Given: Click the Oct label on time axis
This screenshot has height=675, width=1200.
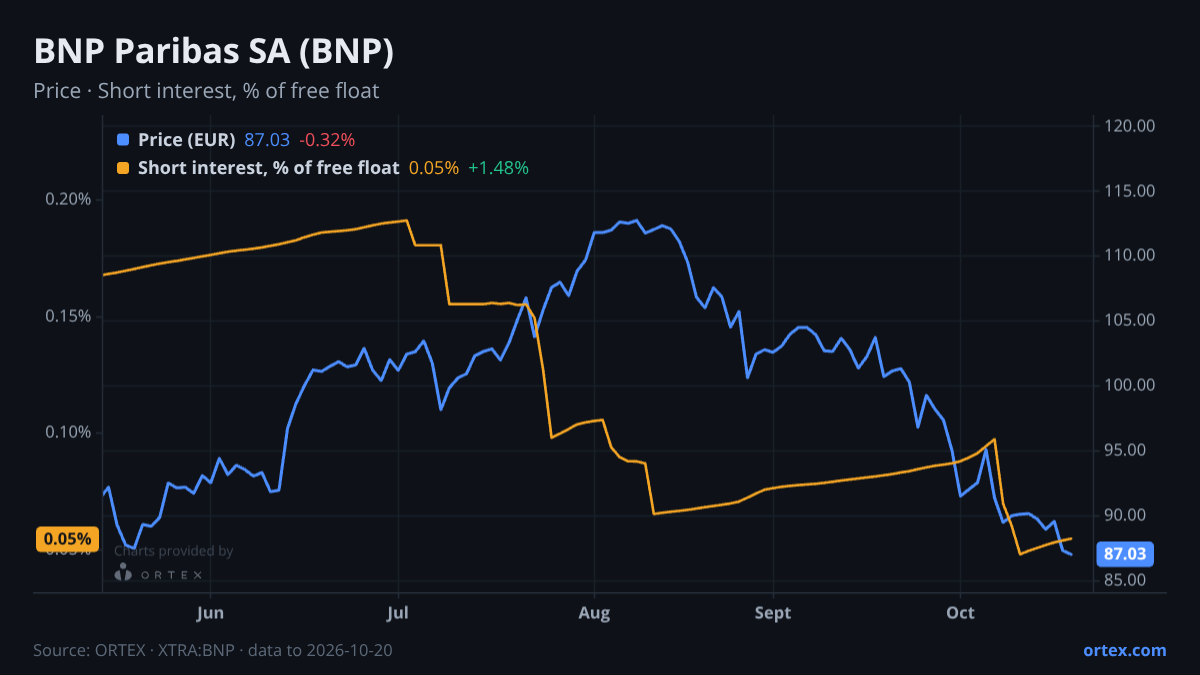Looking at the screenshot, I should pos(960,611).
